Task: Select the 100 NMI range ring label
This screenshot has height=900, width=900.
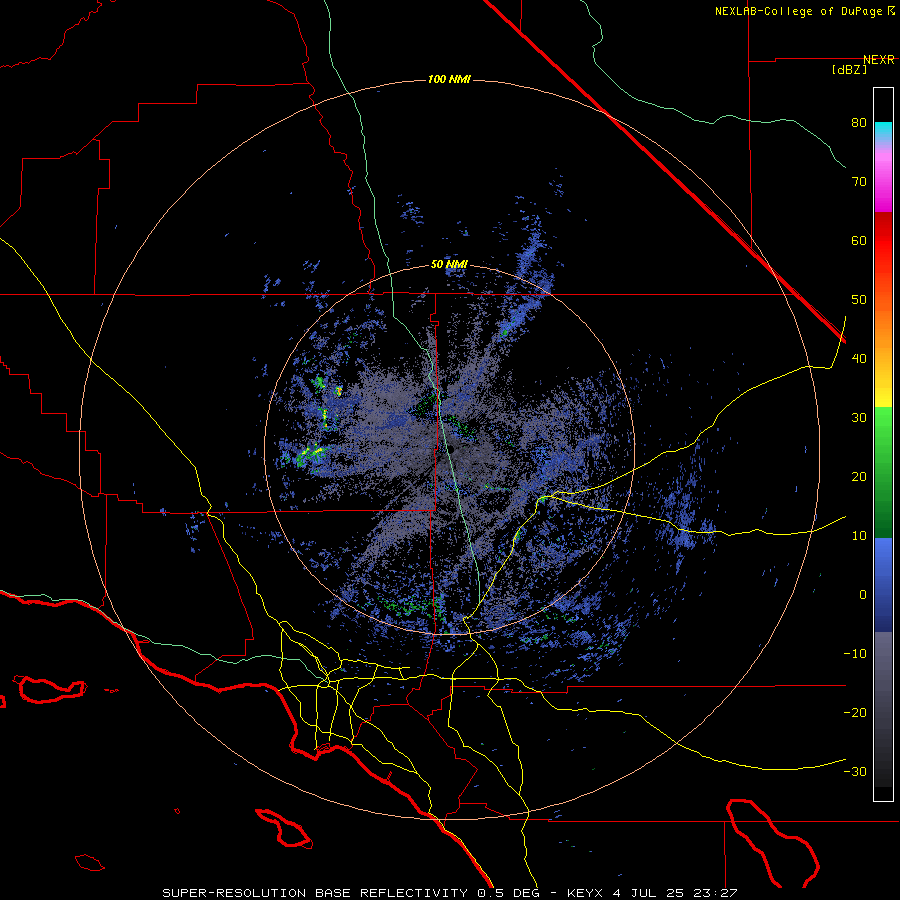Action: pos(449,79)
